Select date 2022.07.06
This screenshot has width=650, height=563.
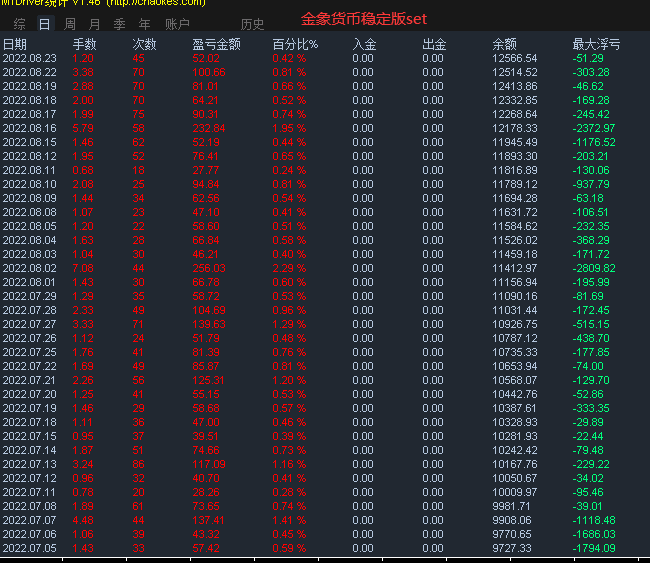coord(29,534)
